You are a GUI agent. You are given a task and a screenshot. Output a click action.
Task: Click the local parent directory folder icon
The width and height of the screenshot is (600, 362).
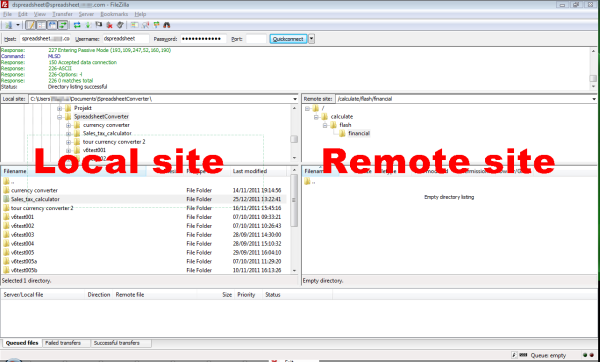coord(6,181)
